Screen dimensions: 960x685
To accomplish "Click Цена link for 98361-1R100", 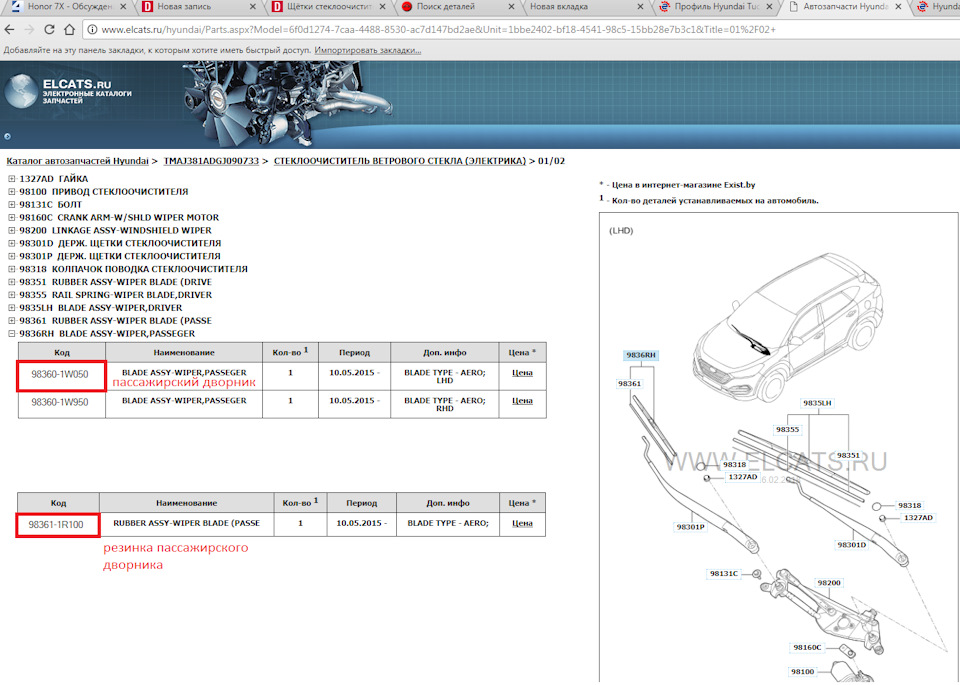I will tap(522, 523).
